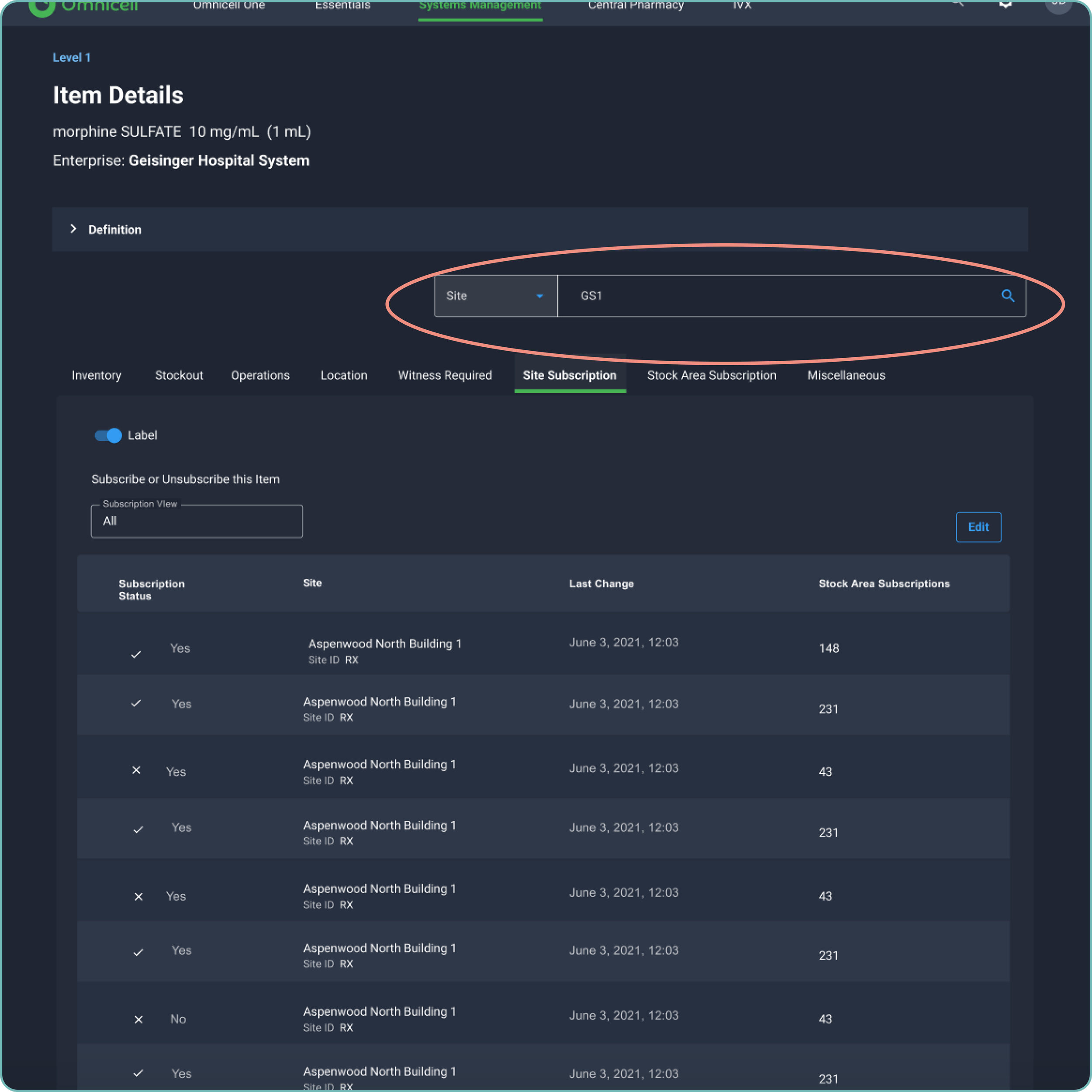Click the Level 1 breadcrumb link
This screenshot has width=1092, height=1092.
coord(72,58)
